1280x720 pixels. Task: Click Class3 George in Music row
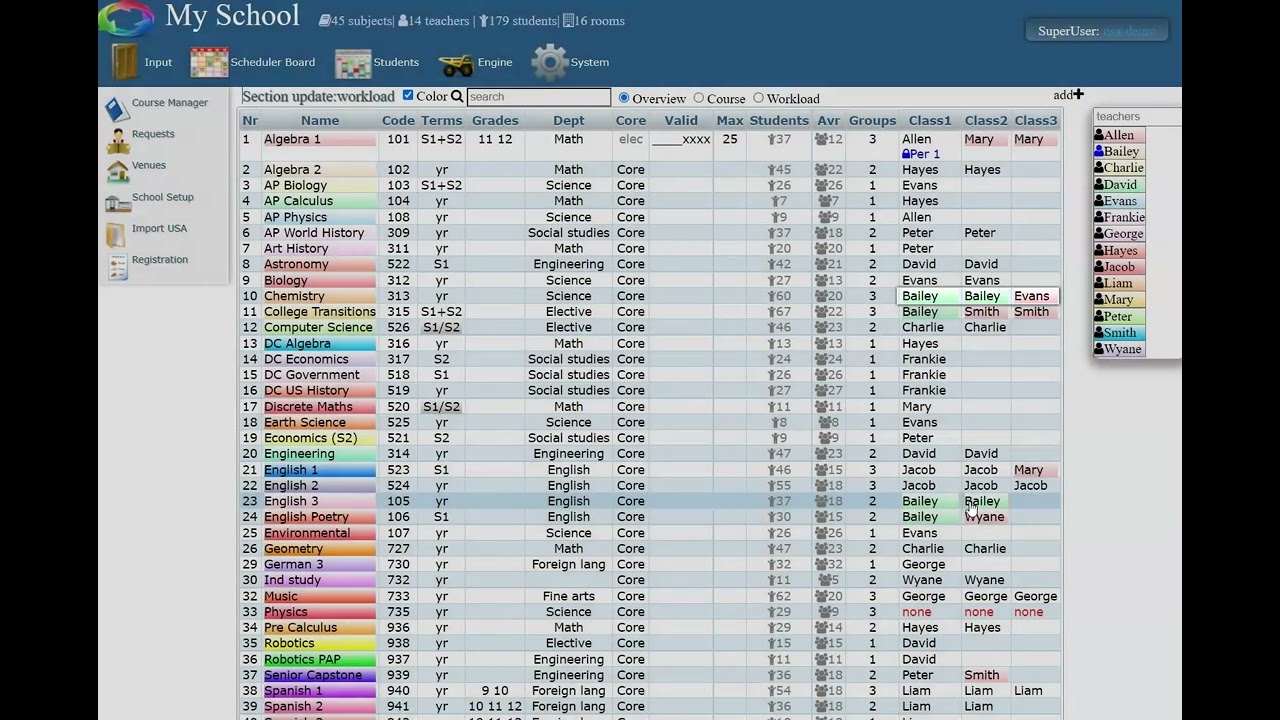point(1035,596)
